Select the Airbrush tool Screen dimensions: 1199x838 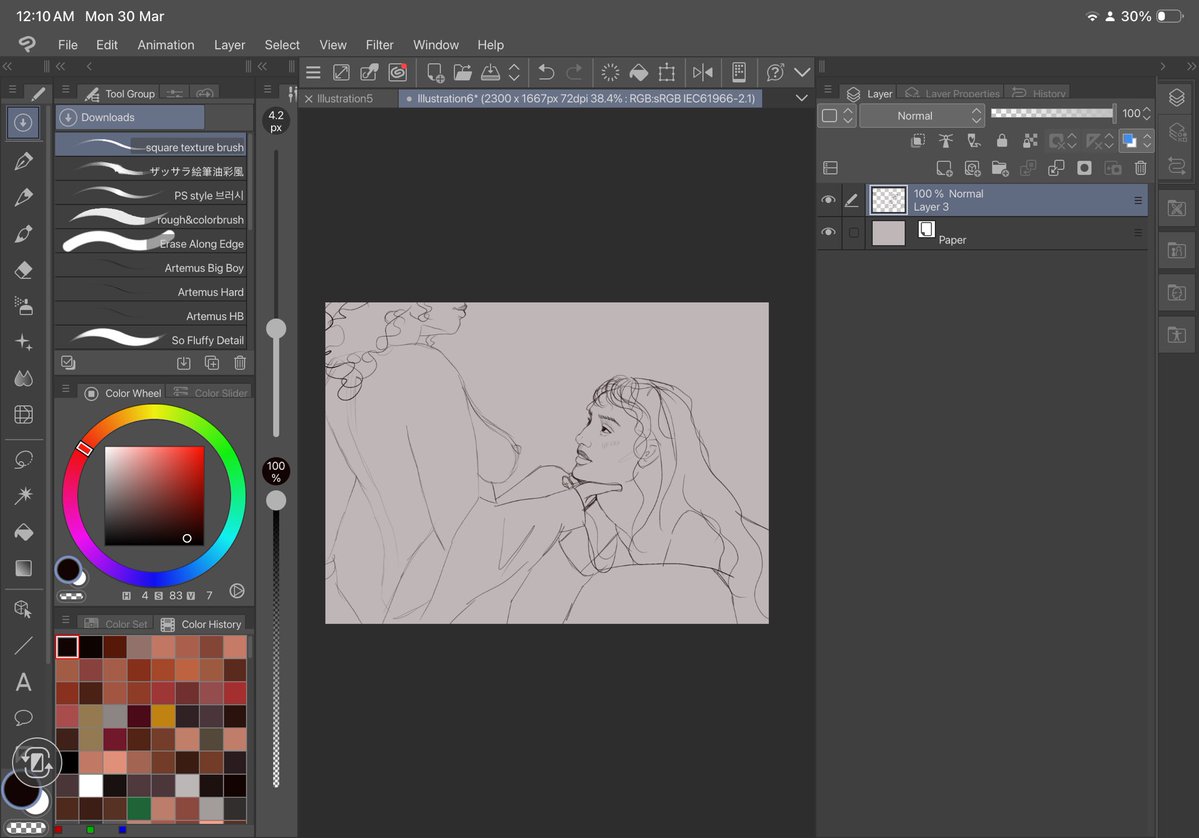coord(24,306)
